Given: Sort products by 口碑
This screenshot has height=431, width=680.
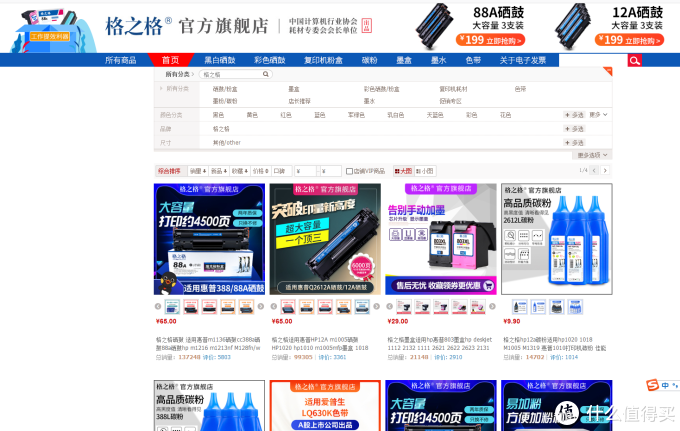Looking at the screenshot, I should [x=281, y=171].
